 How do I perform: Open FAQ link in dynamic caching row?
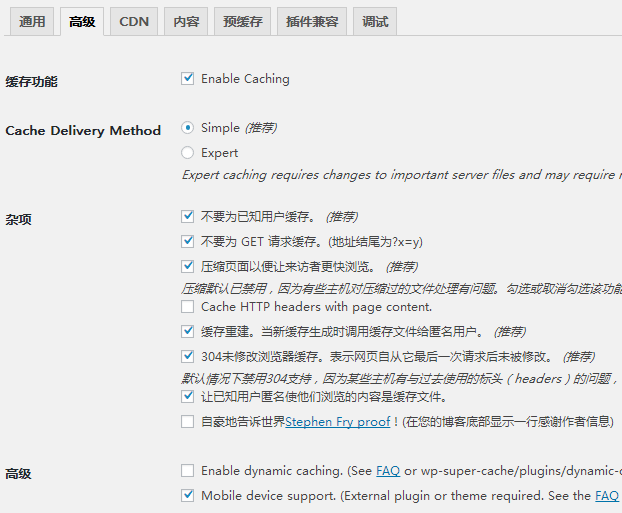click(x=388, y=471)
